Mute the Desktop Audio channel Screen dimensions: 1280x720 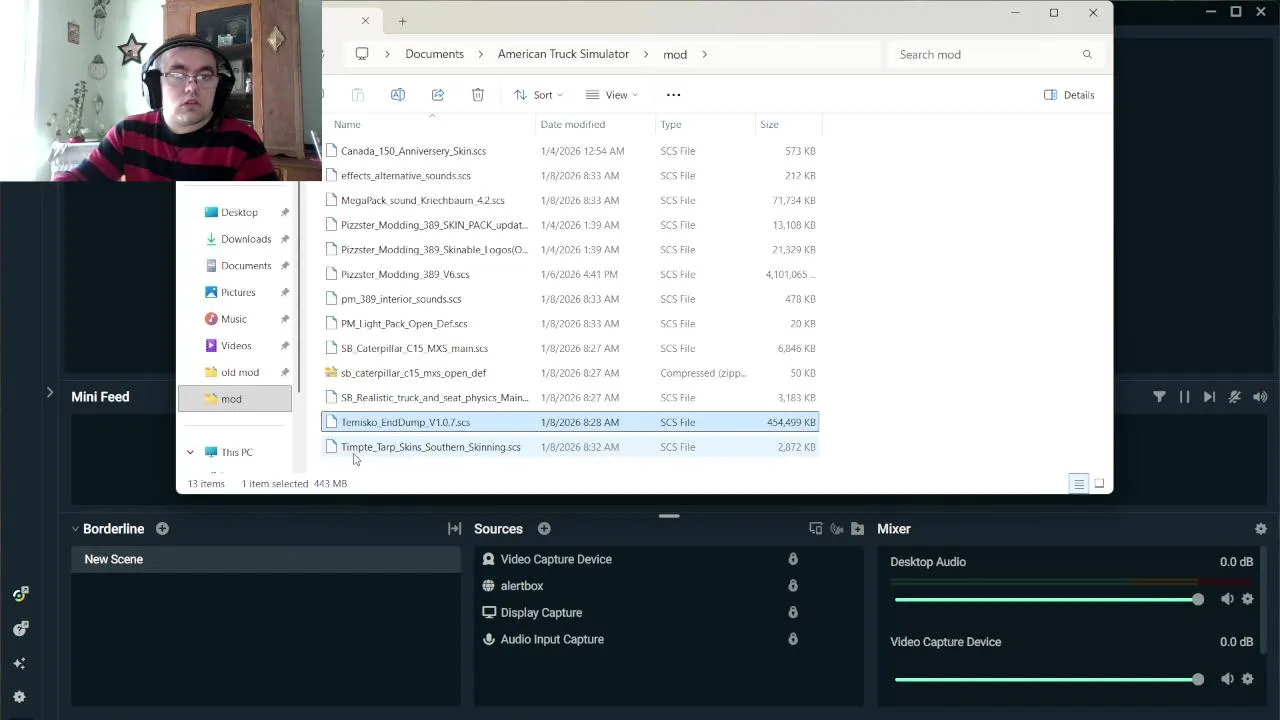[x=1227, y=599]
